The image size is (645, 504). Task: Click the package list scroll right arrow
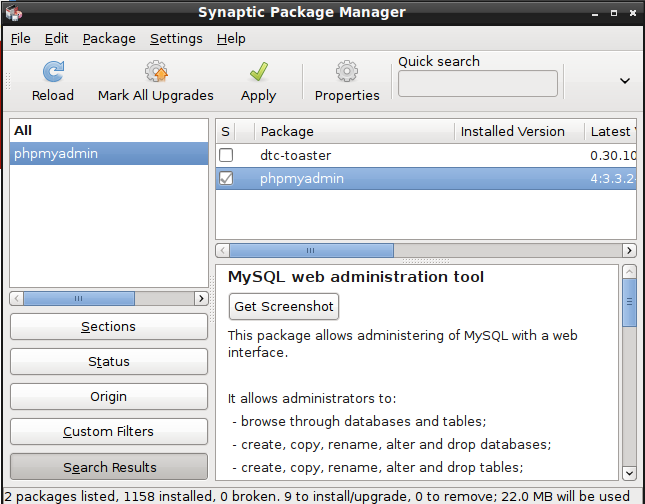(x=629, y=250)
